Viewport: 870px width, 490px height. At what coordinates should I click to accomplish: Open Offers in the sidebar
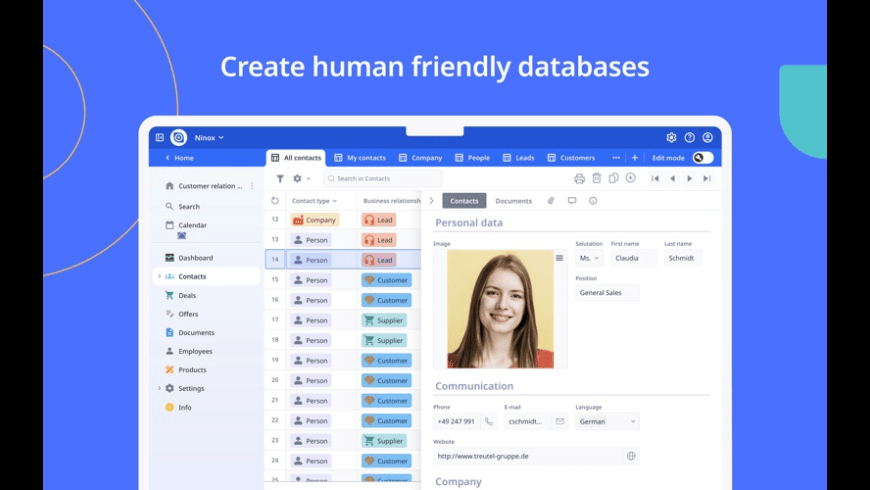[x=188, y=314]
